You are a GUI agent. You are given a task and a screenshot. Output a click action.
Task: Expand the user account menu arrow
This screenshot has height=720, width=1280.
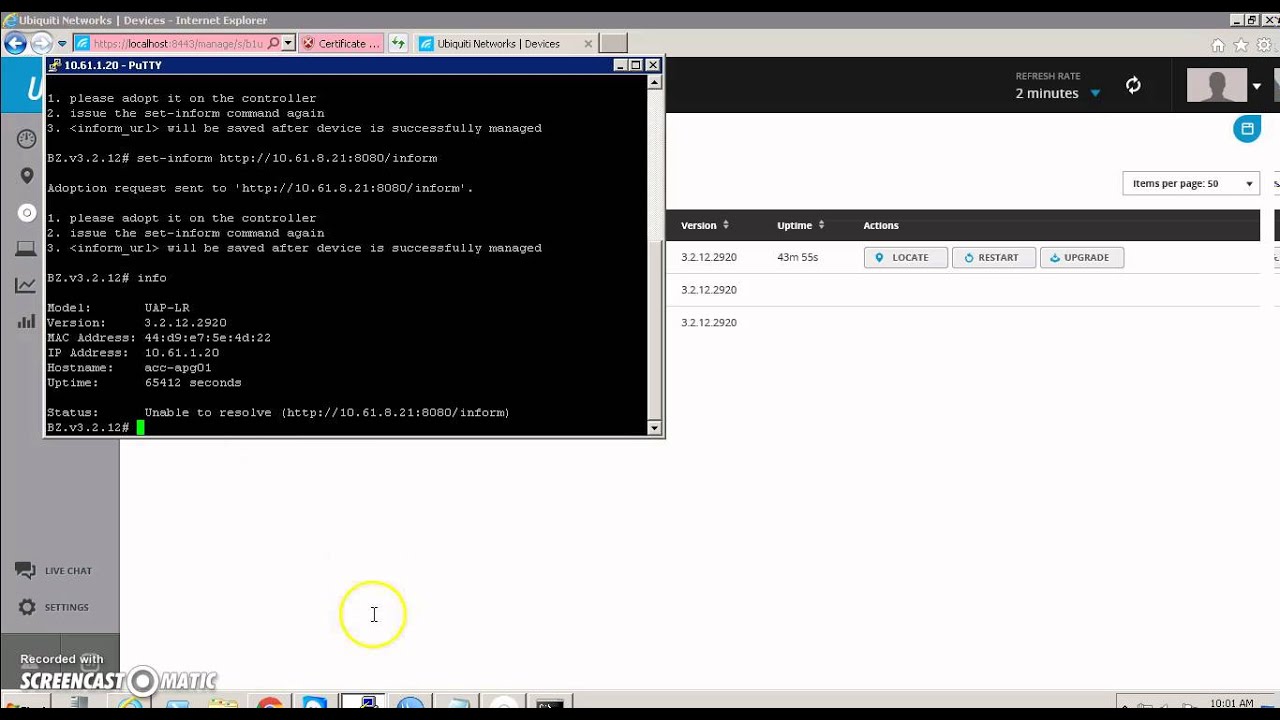click(x=1257, y=86)
